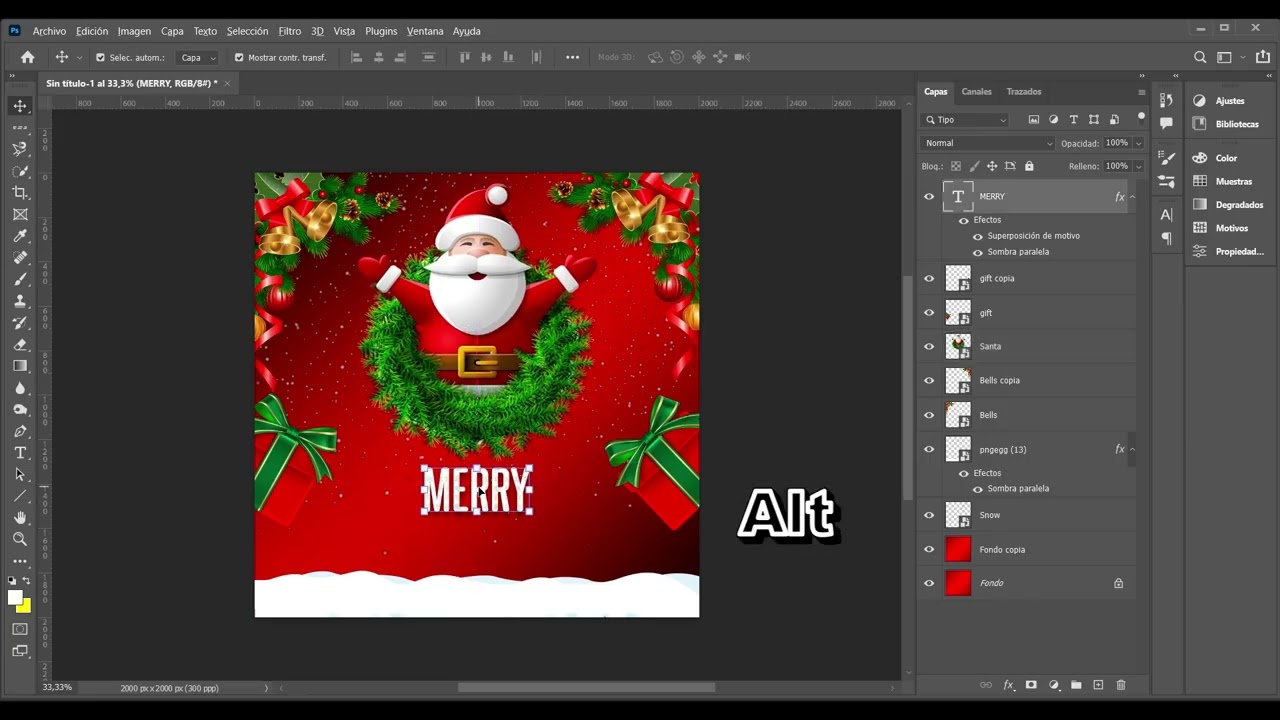Hide the Bells copia layer
Screen dimensions: 1280x720
coord(929,381)
